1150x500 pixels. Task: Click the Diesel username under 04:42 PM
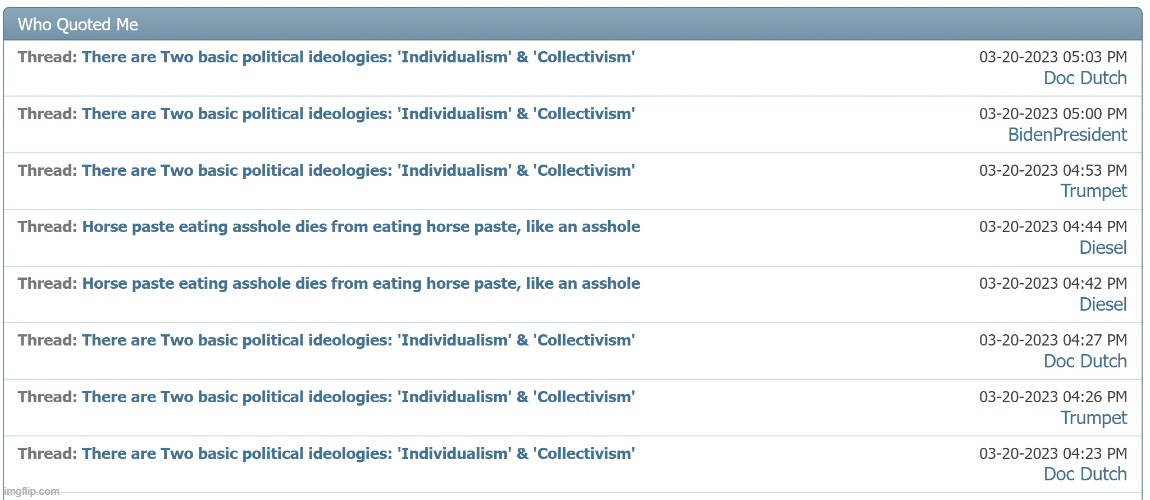(1102, 305)
